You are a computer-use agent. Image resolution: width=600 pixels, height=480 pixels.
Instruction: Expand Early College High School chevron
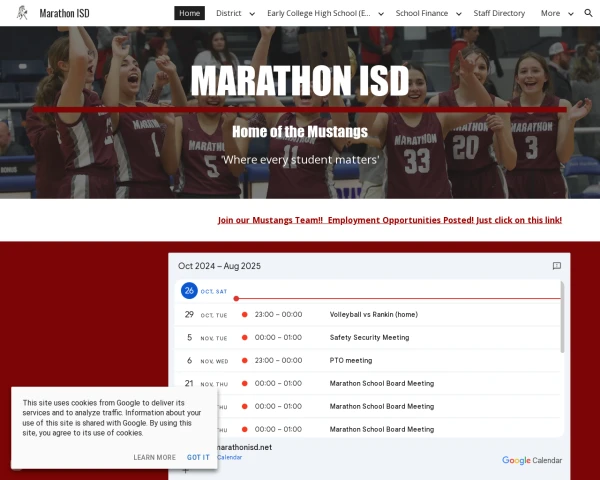pyautogui.click(x=381, y=14)
